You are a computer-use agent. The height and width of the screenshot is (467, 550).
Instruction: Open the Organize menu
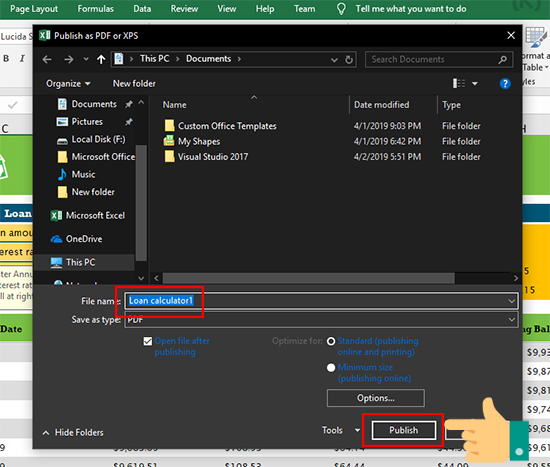[x=68, y=84]
